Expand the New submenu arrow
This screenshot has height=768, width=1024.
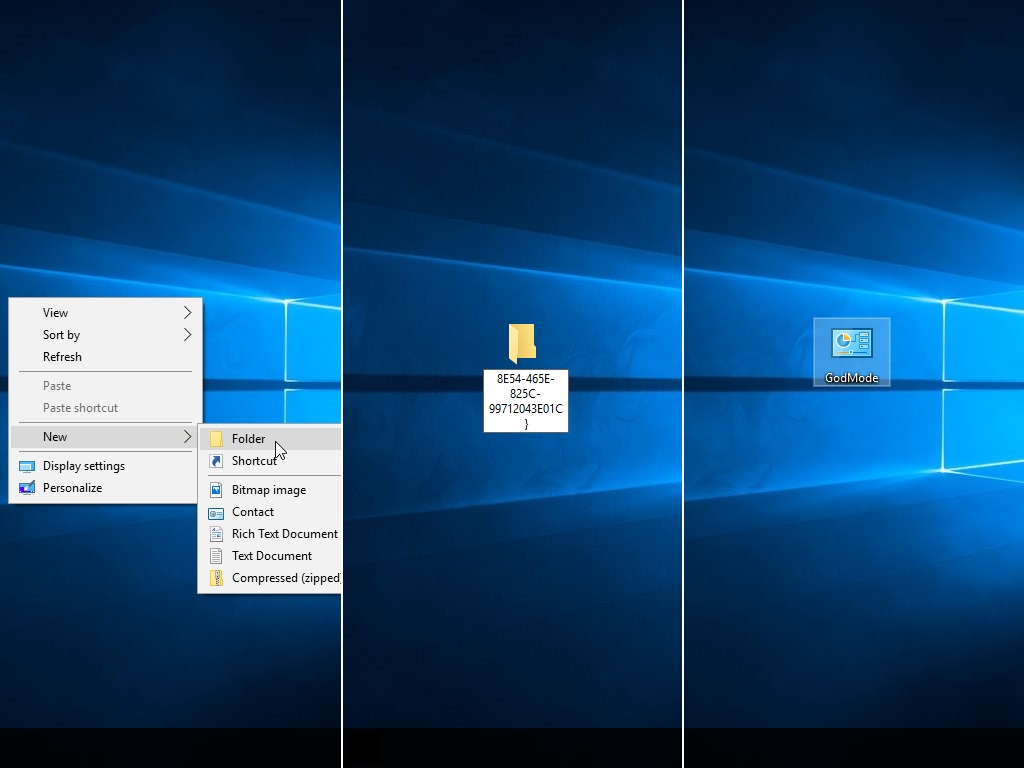[188, 437]
